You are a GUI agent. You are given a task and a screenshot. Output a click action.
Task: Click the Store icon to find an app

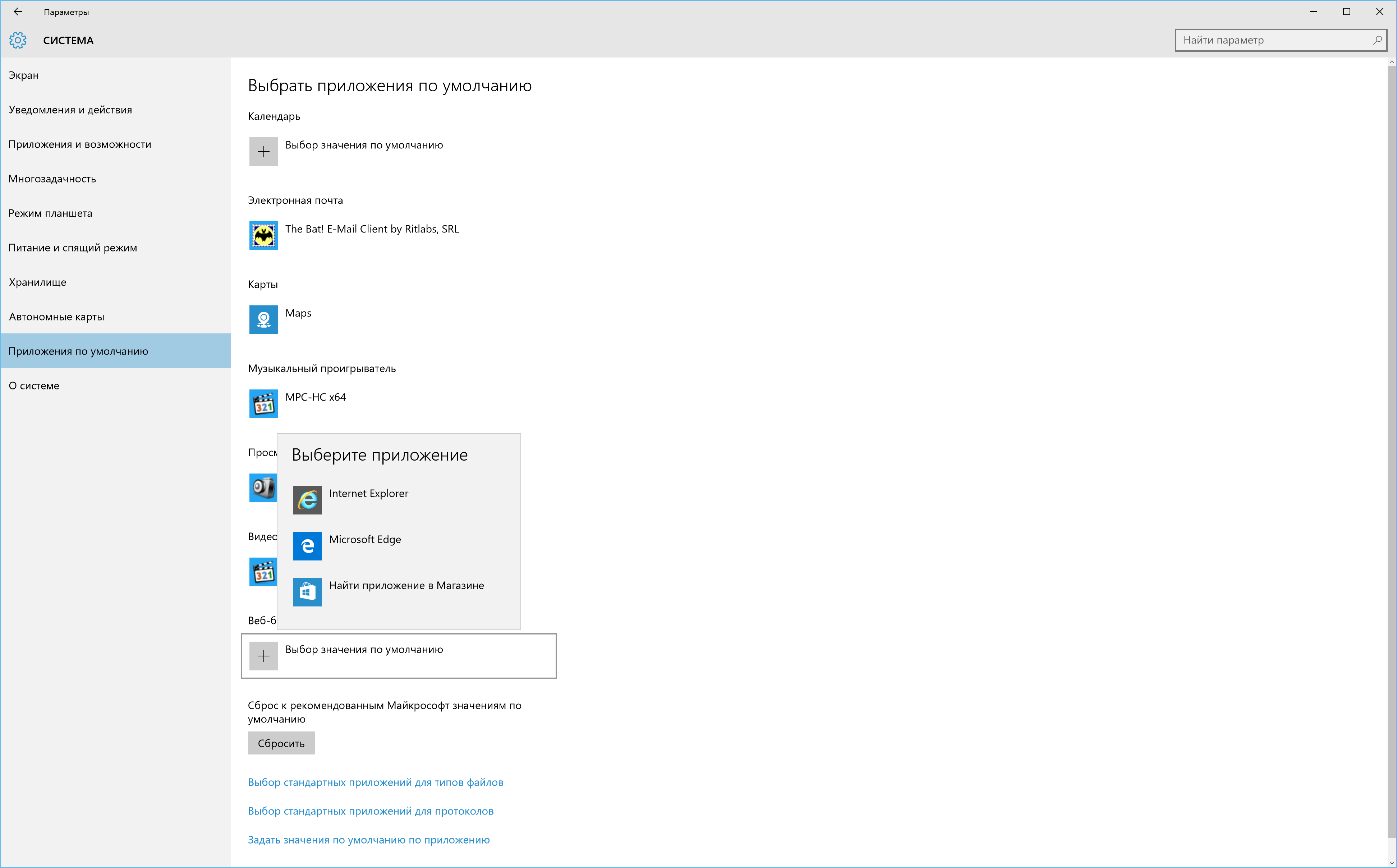coord(307,592)
